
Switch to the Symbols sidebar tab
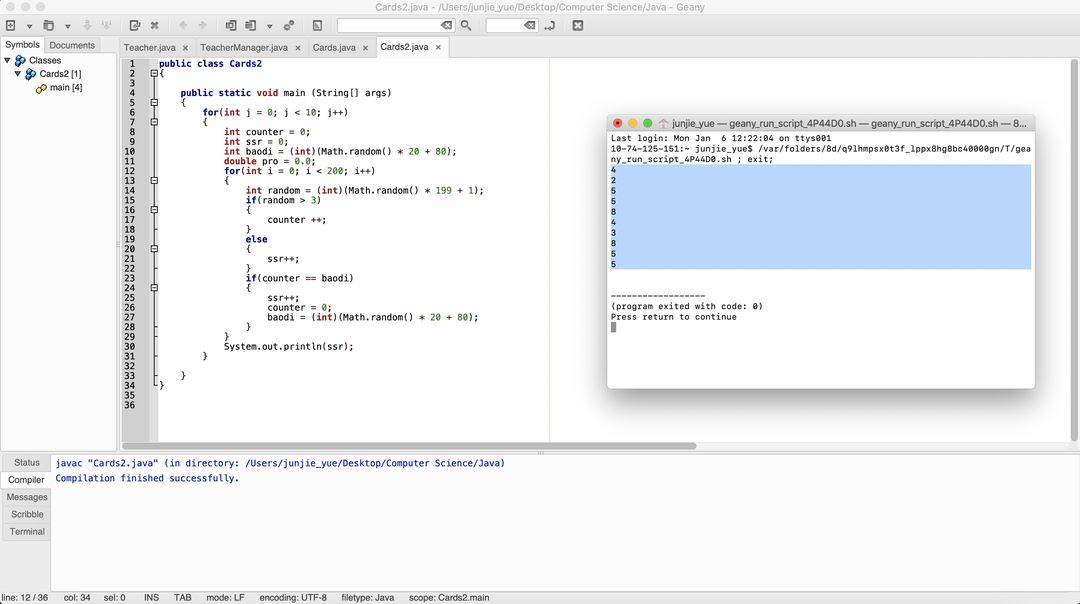click(22, 45)
